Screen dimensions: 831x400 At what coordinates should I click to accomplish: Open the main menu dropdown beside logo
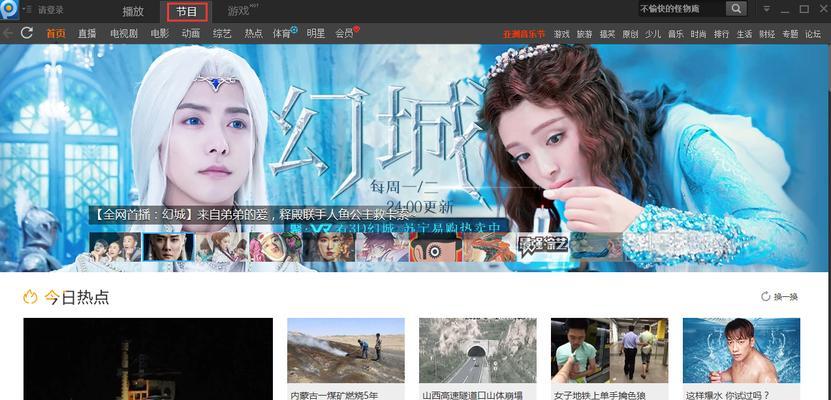click(x=28, y=10)
